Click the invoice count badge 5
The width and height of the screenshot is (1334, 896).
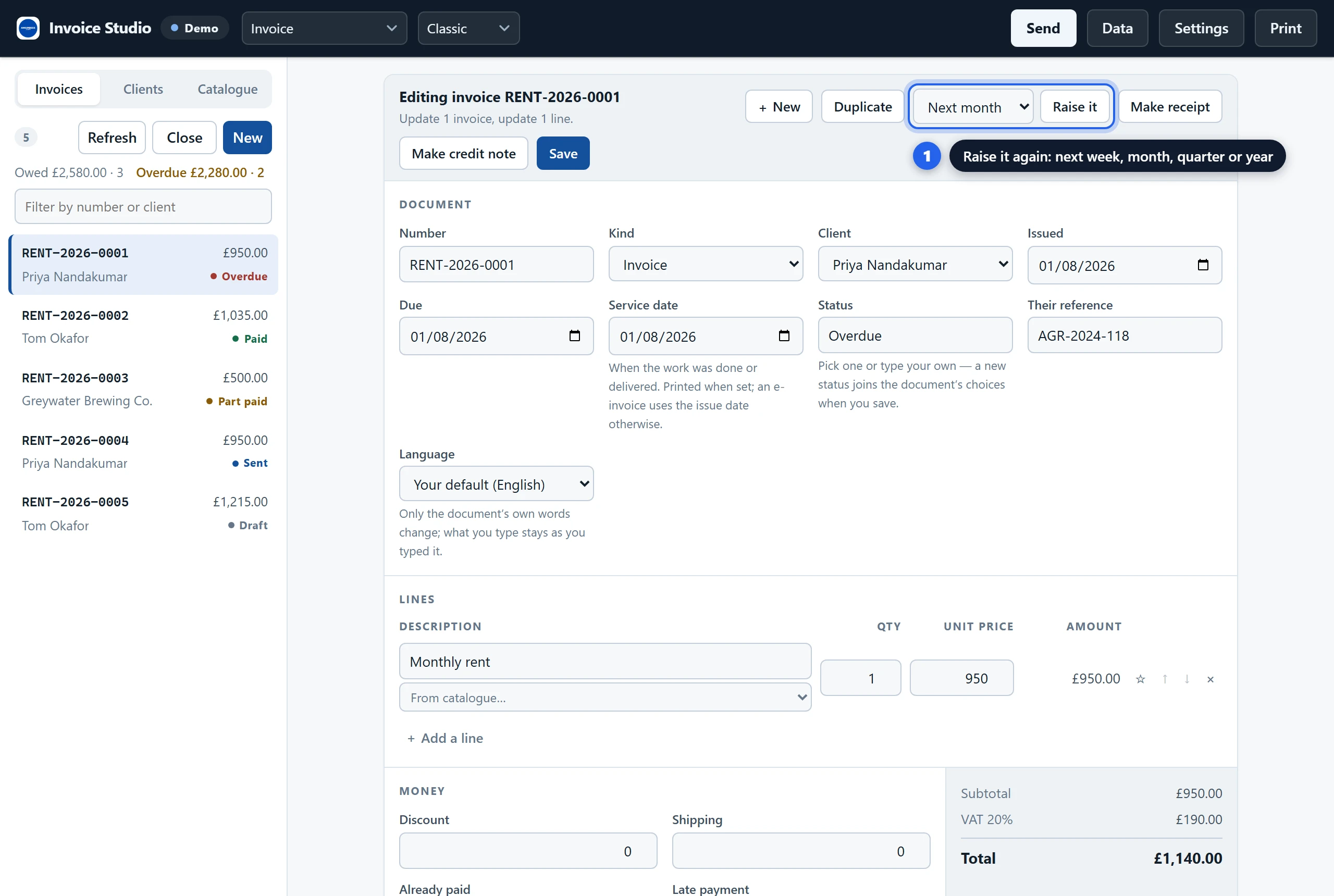tap(26, 137)
